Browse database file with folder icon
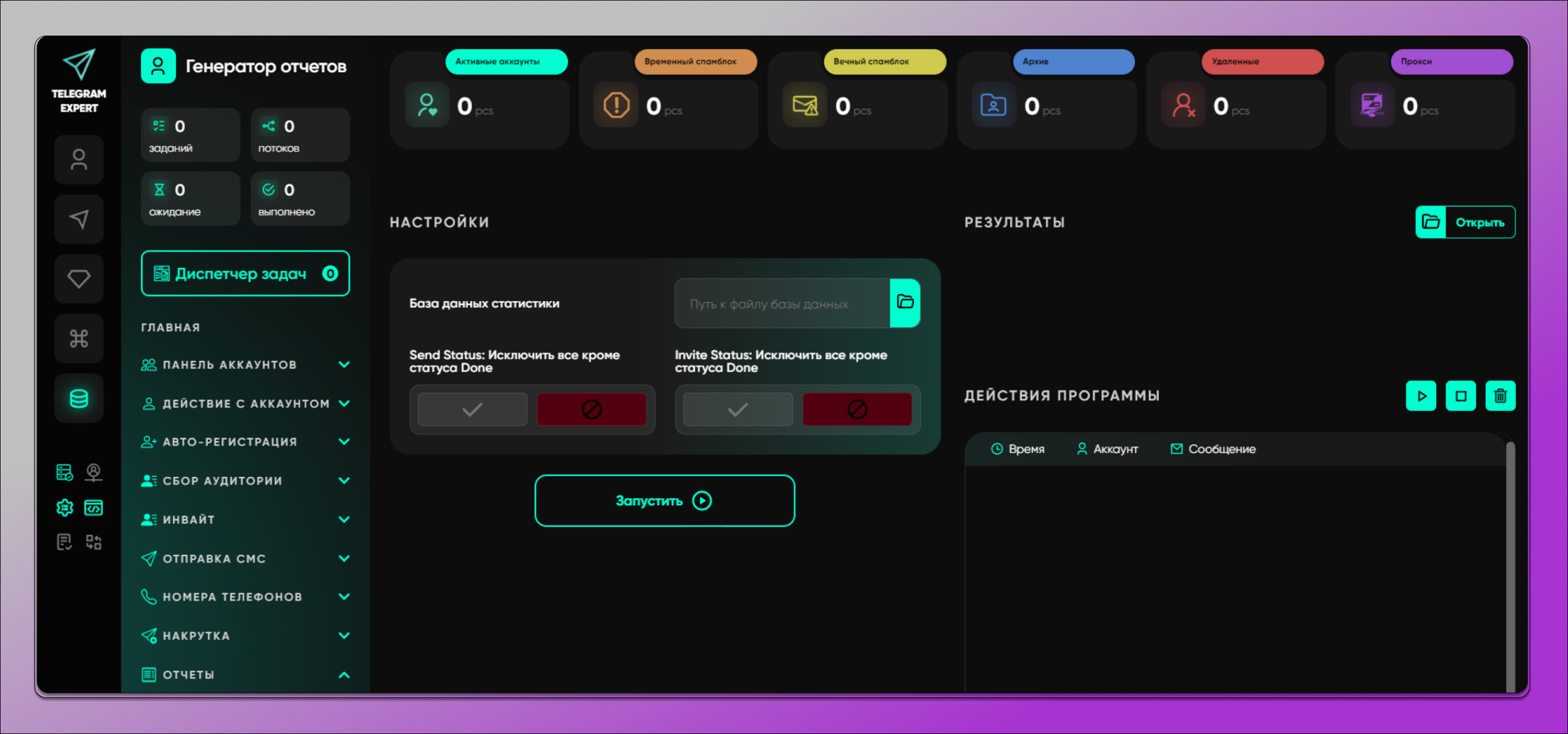Viewport: 1568px width, 734px height. click(x=904, y=302)
